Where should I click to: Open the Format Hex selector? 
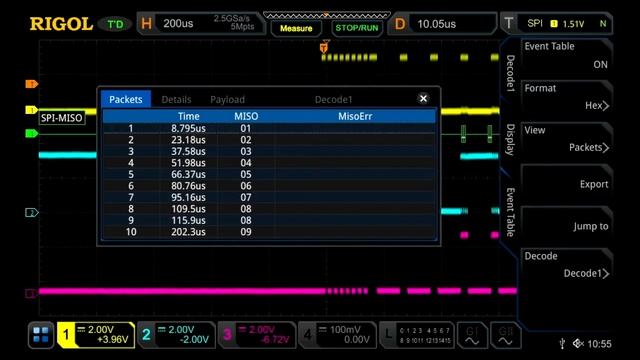(x=566, y=98)
